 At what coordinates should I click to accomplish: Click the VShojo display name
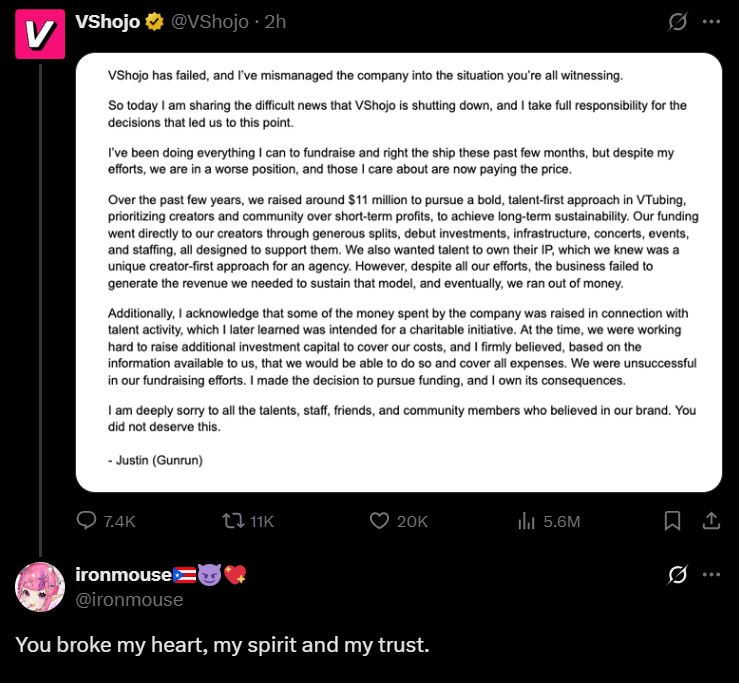click(107, 21)
